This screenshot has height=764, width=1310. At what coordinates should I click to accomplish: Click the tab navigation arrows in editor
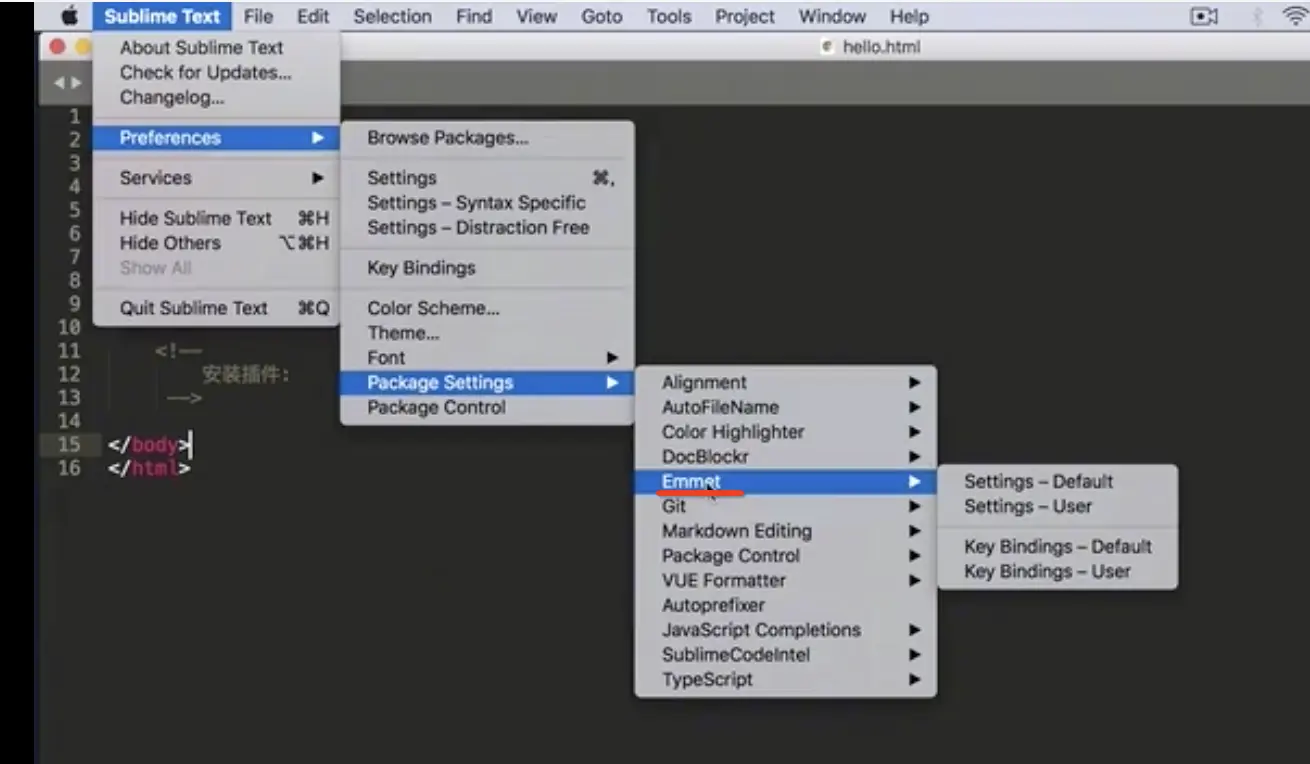click(66, 83)
